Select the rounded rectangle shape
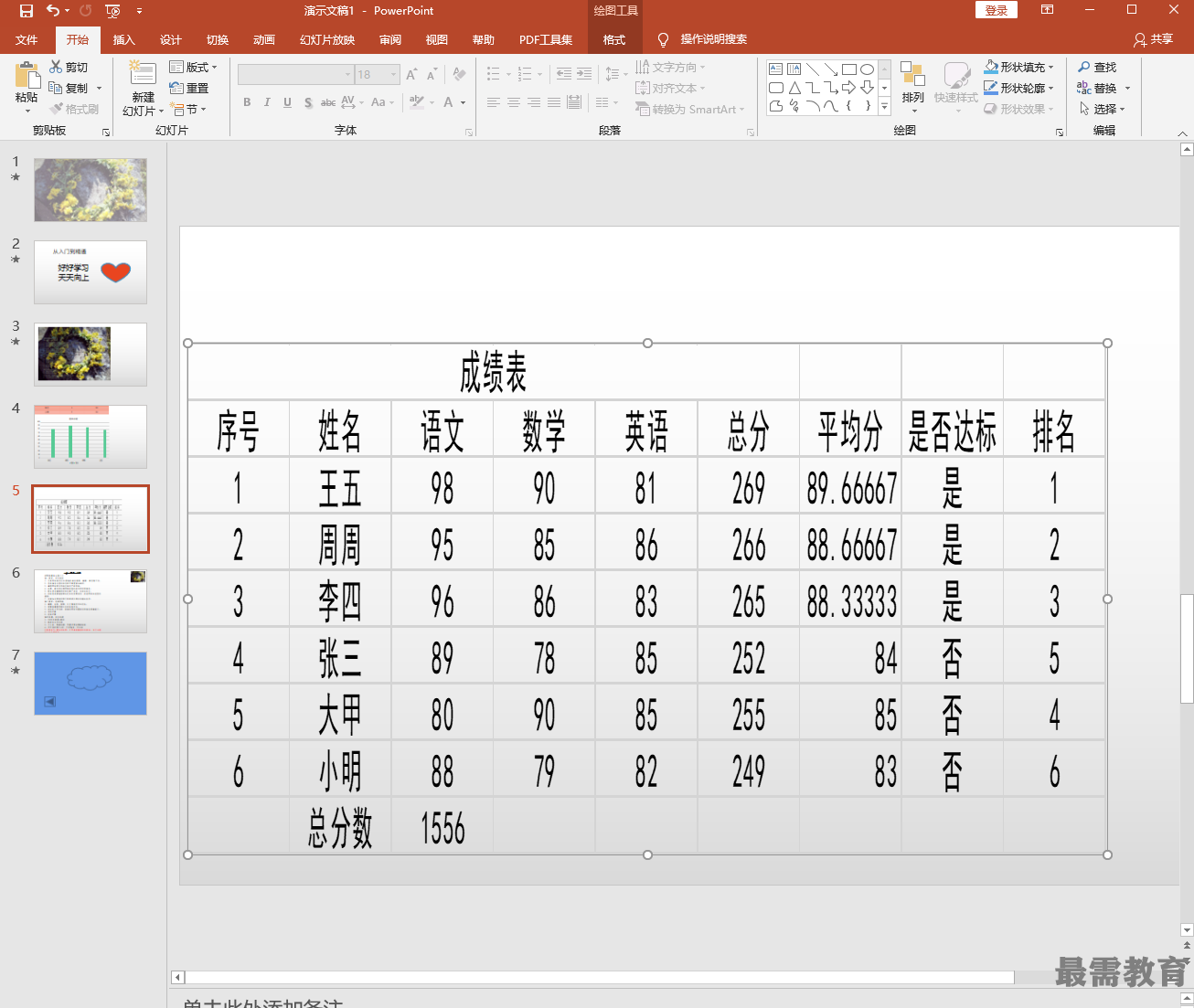Image resolution: width=1194 pixels, height=1008 pixels. pyautogui.click(x=776, y=88)
